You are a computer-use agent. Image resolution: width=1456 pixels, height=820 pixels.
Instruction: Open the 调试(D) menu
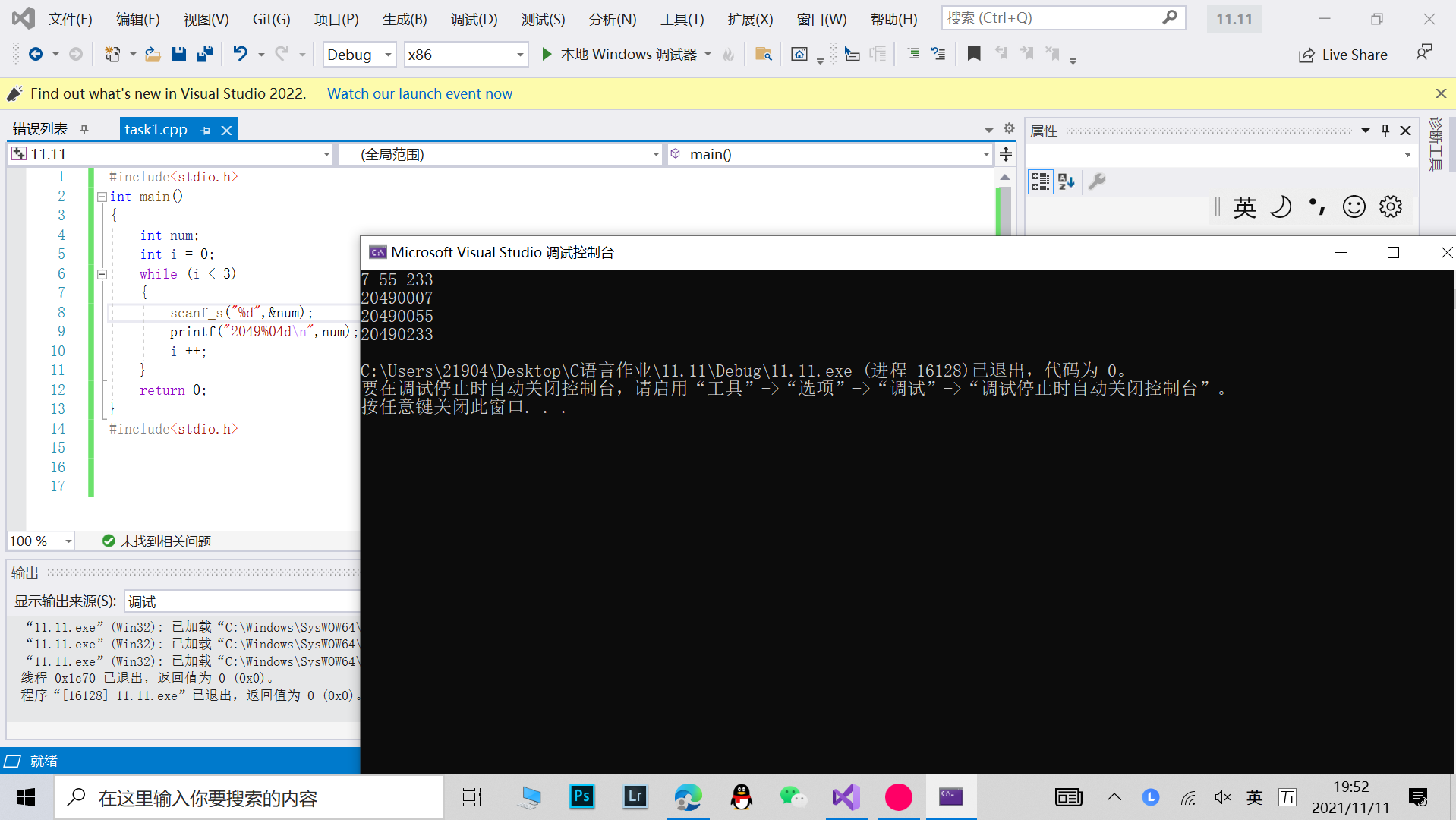pos(474,19)
